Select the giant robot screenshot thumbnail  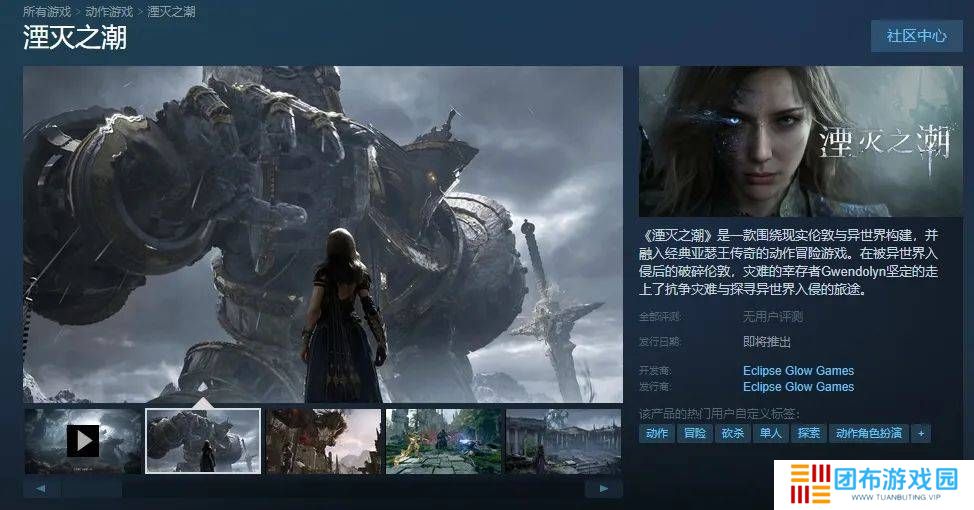click(203, 441)
